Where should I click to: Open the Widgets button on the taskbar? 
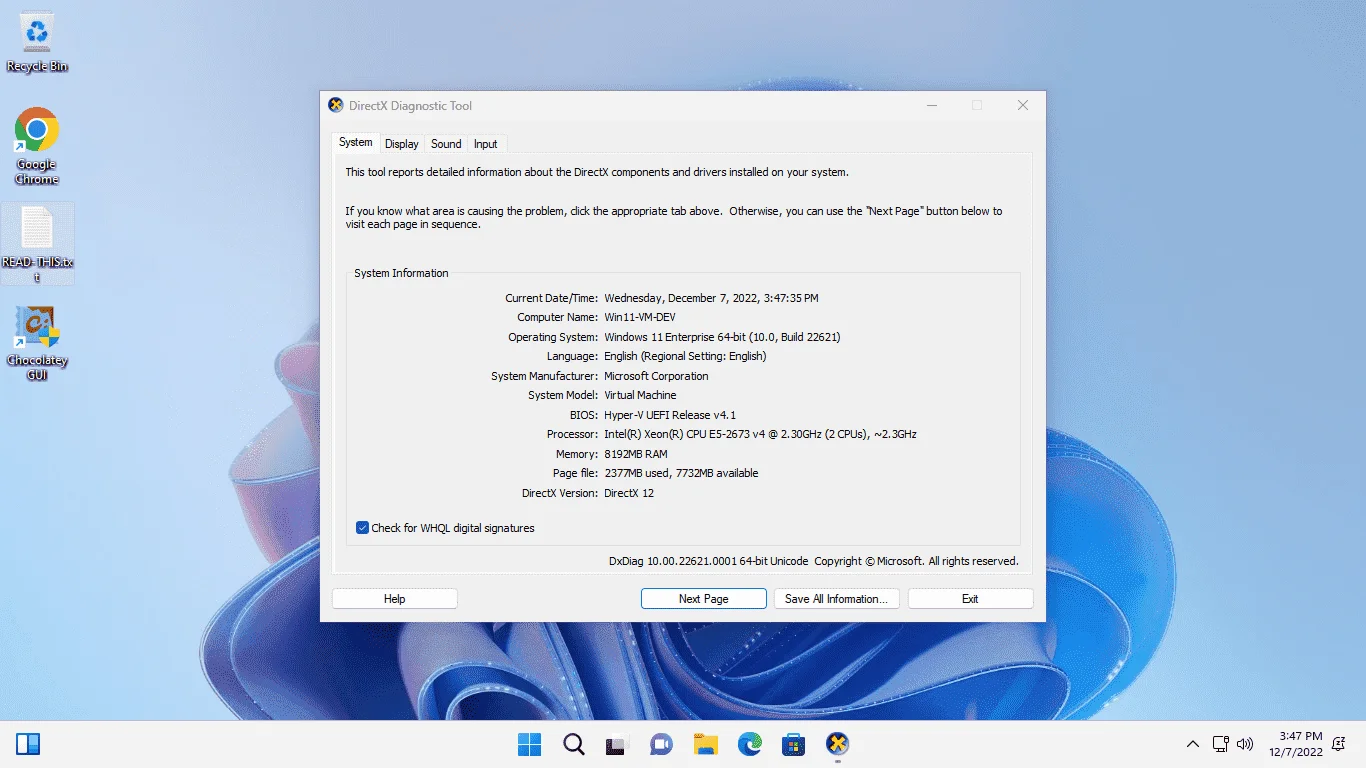(x=28, y=744)
